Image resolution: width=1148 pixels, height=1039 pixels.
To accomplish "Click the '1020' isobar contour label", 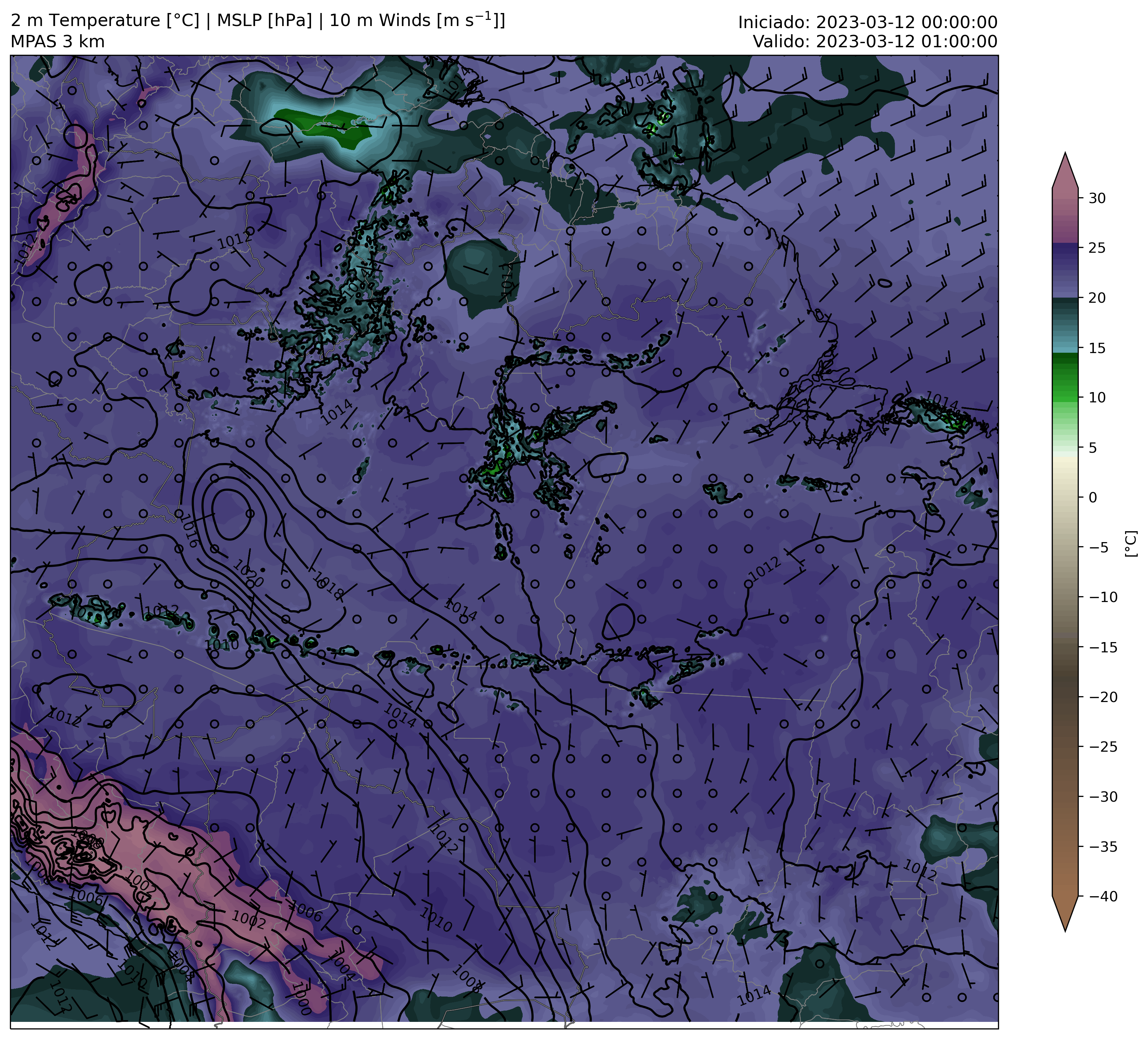I will pyautogui.click(x=249, y=573).
